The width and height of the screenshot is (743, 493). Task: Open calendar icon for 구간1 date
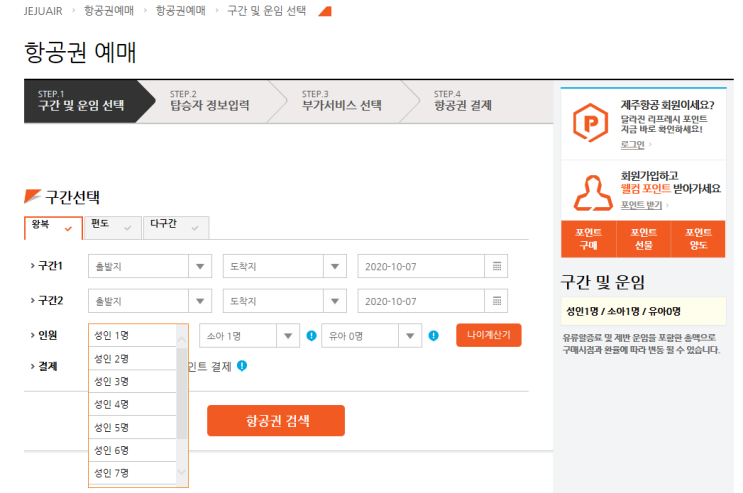coord(496,266)
